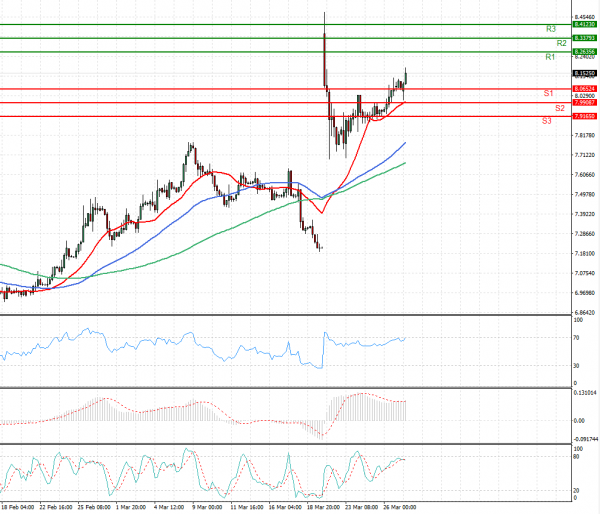Click the MACD 0.00 scale value
Viewport: 600px width, 514px height.
pyautogui.click(x=579, y=421)
